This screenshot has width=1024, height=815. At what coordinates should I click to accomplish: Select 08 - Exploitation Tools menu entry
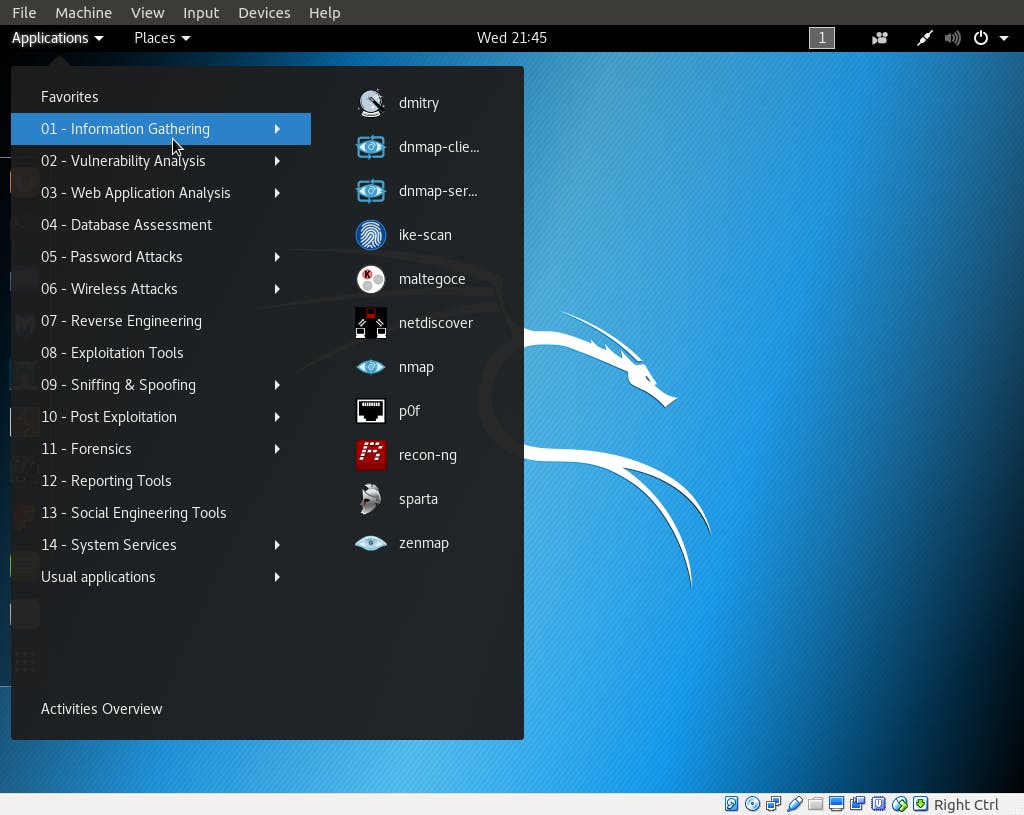[x=112, y=353]
